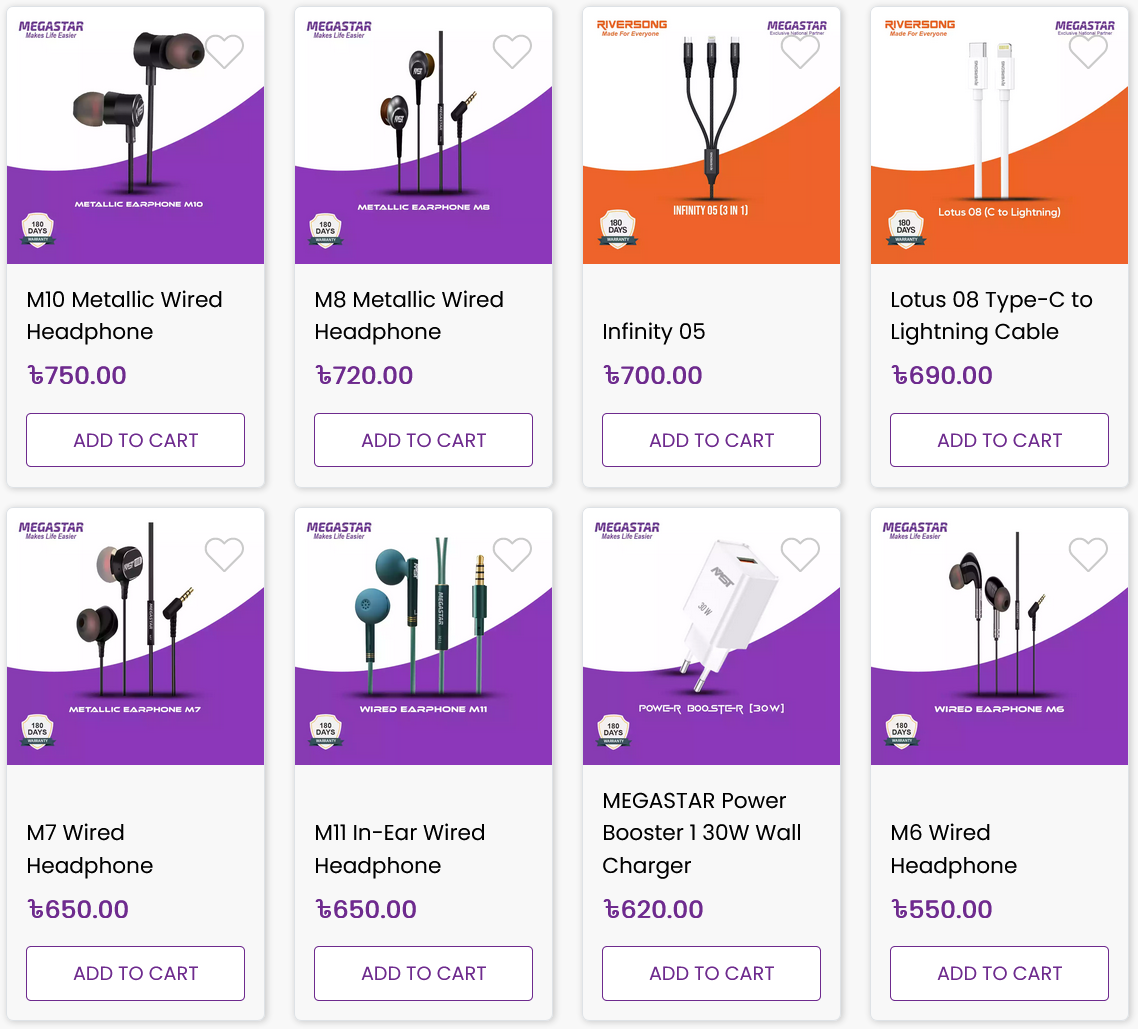1138x1029 pixels.
Task: Click heart icon on Lotus 08 cable
Action: tap(1088, 52)
